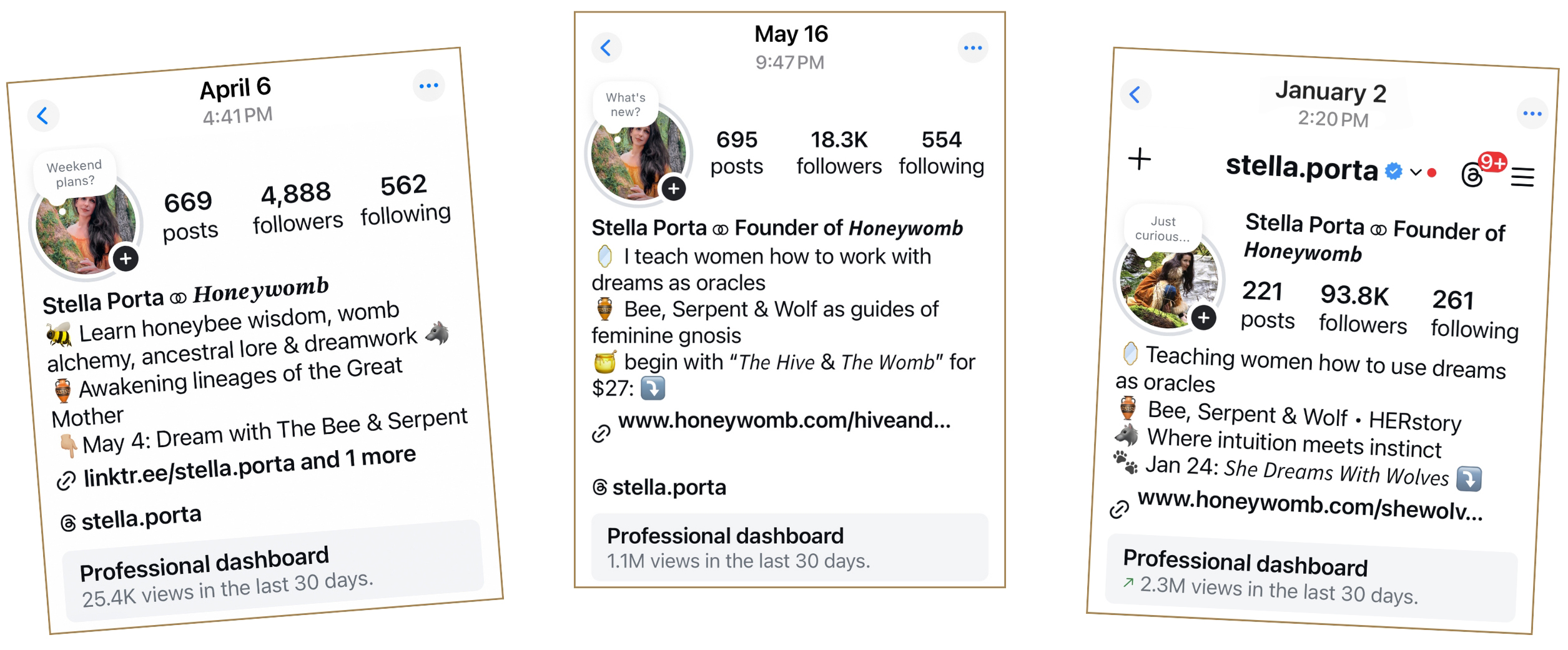This screenshot has height=650, width=1568.
Task: Open Threads icon with 9+ badge
Action: point(1472,175)
